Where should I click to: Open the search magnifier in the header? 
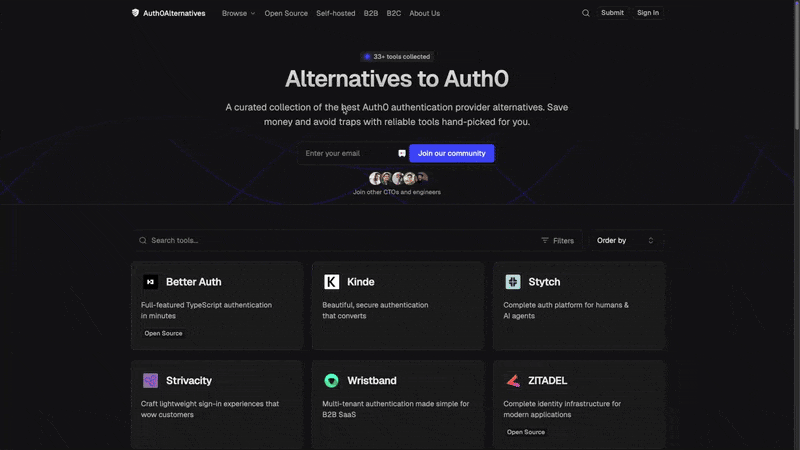coord(586,13)
